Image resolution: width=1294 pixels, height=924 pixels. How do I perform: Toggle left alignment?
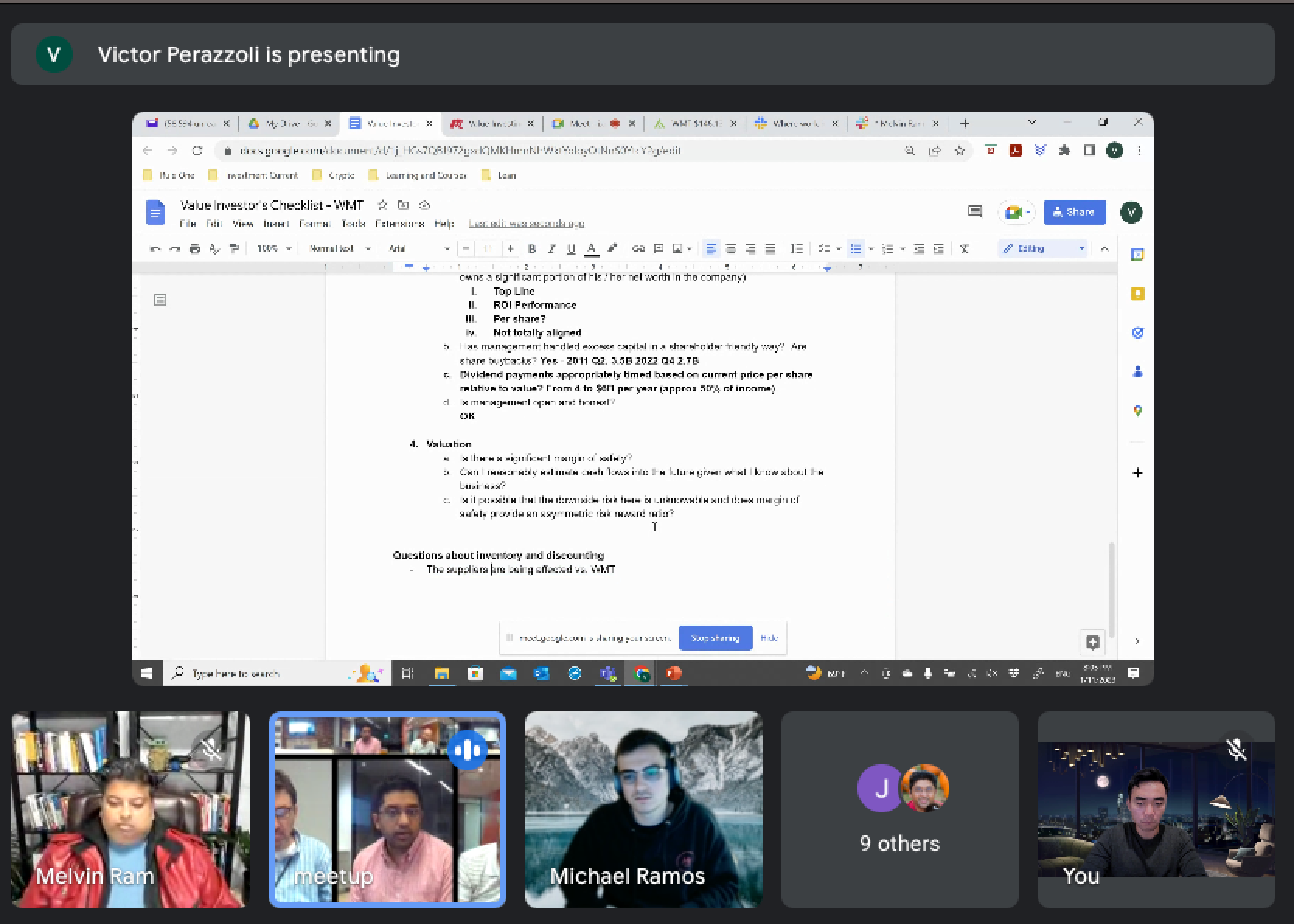point(711,248)
